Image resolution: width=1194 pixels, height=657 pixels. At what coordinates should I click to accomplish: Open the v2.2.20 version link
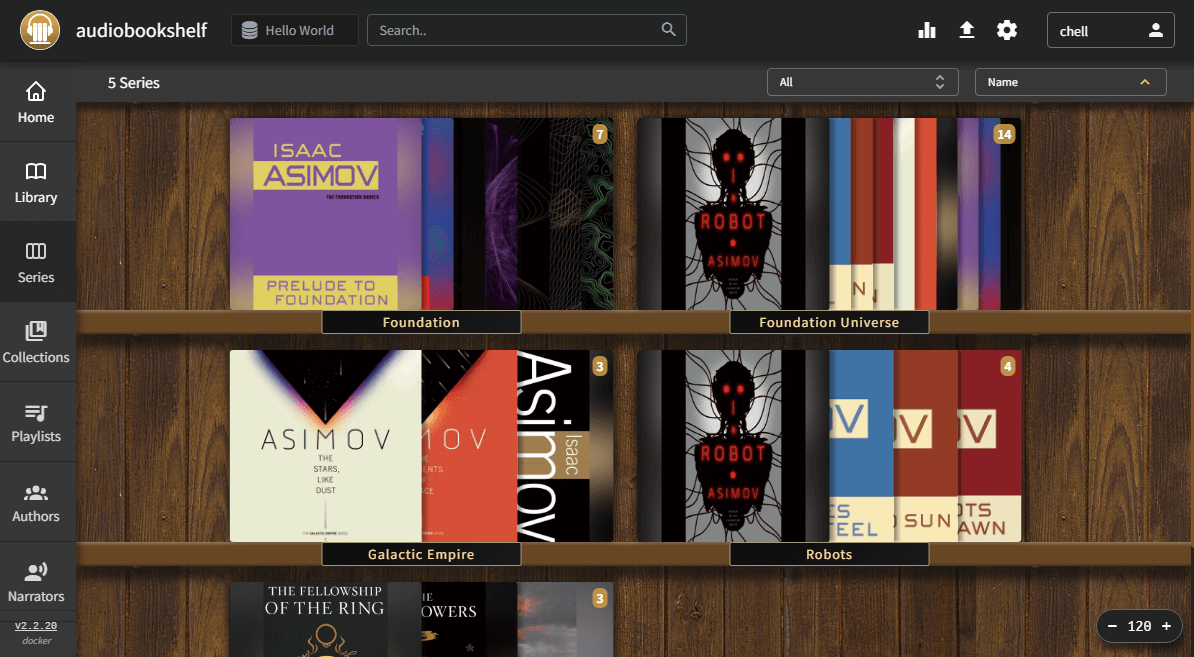pos(36,626)
